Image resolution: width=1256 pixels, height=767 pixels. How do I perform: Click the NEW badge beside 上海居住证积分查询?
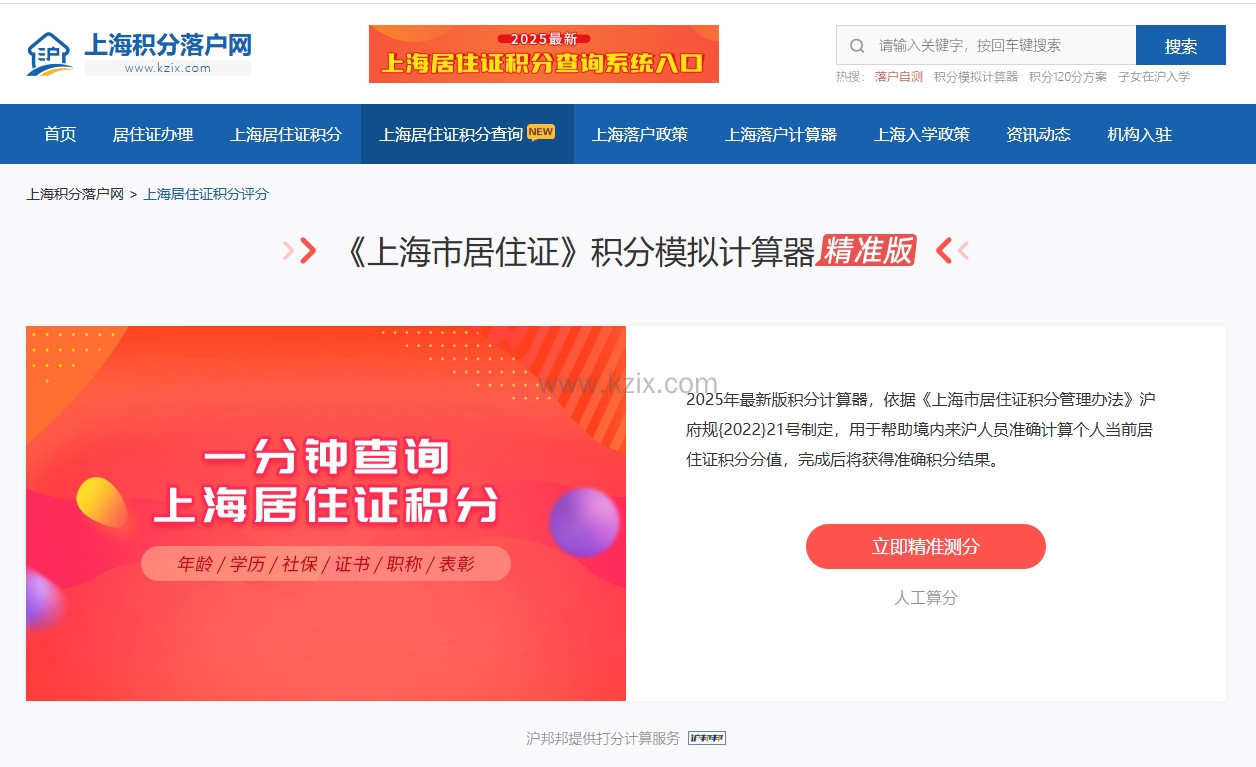(541, 132)
